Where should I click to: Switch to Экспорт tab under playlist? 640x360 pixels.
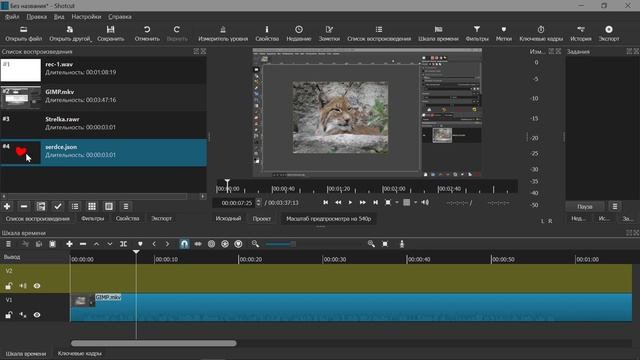(x=162, y=218)
